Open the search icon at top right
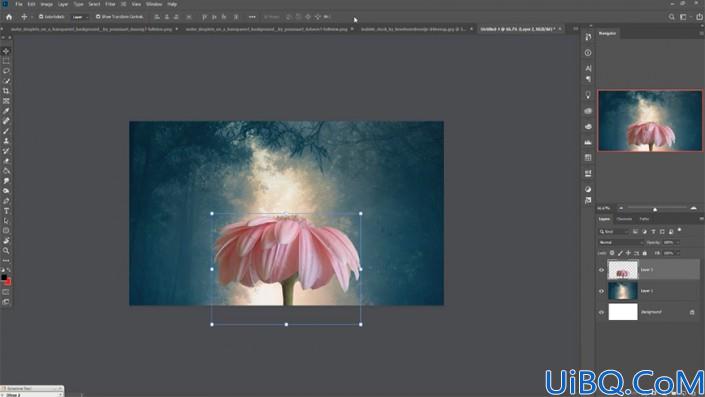 (671, 17)
